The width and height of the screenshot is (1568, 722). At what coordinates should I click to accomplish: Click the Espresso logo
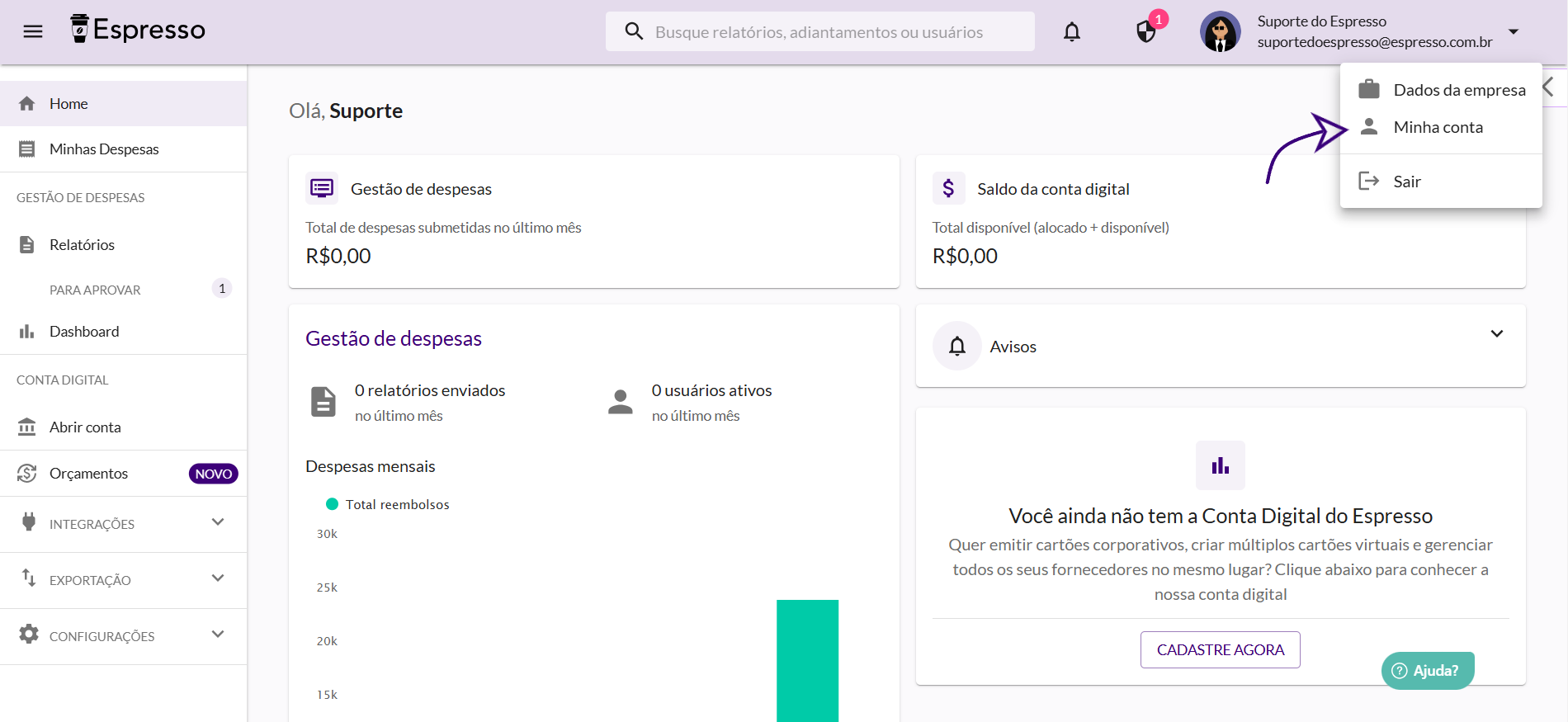(x=138, y=29)
